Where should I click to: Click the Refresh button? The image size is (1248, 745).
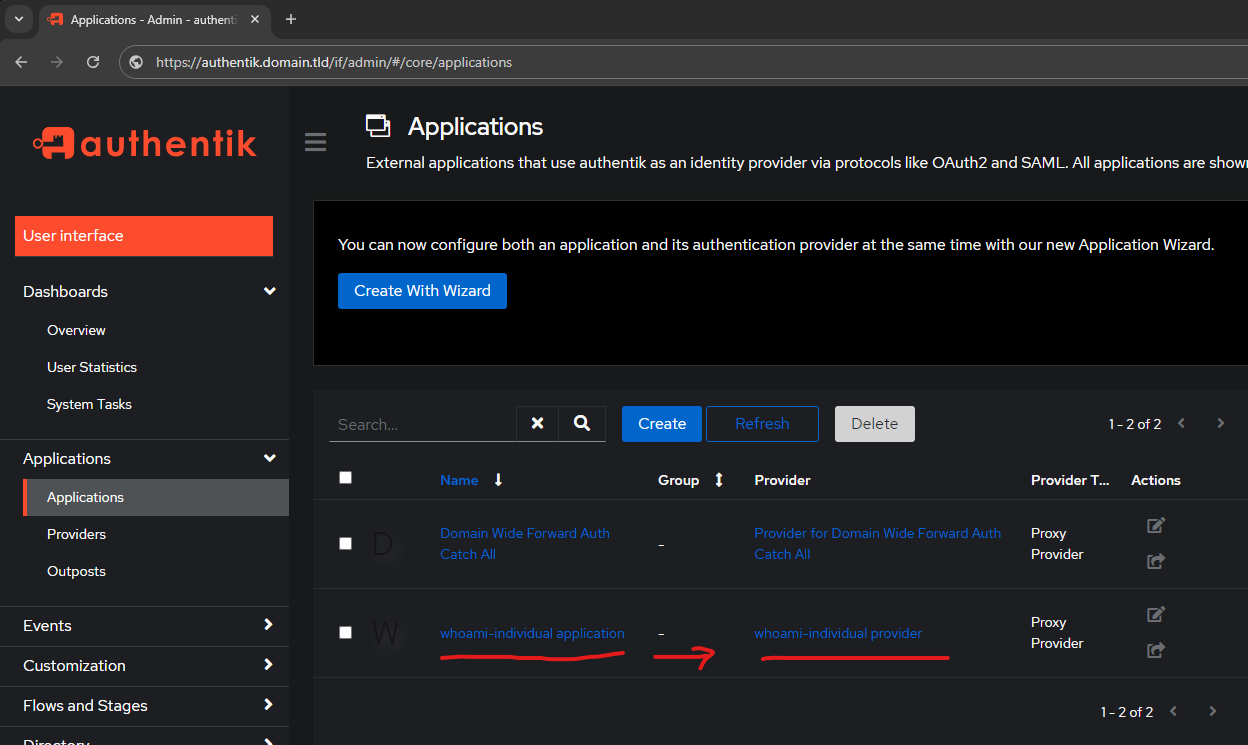point(762,424)
